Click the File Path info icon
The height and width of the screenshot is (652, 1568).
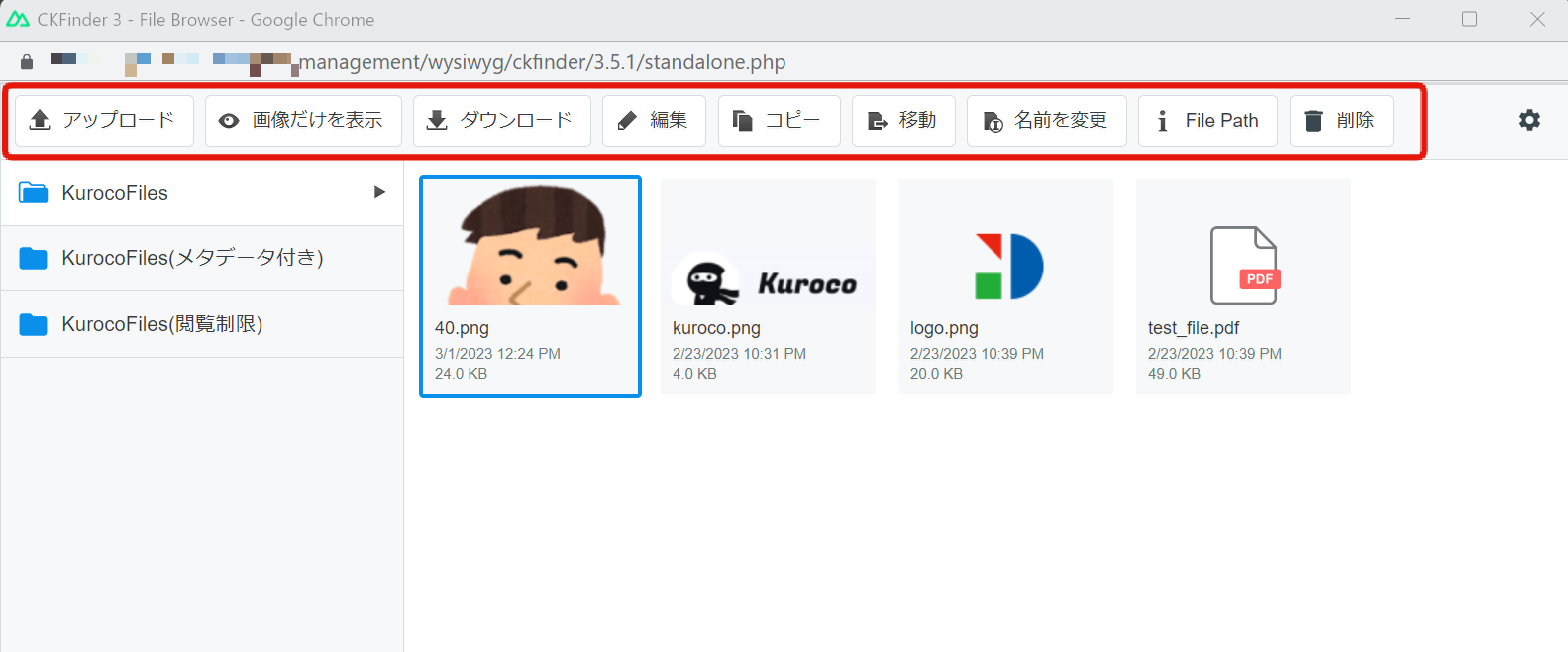point(1162,121)
